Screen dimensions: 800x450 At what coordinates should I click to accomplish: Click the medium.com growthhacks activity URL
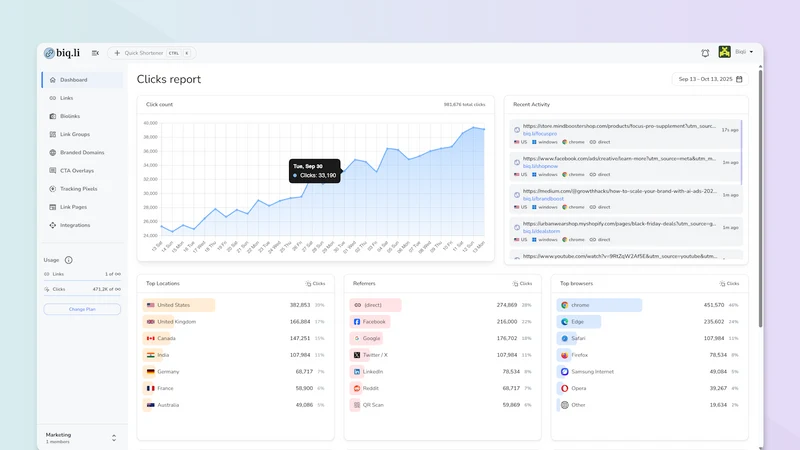tap(619, 191)
